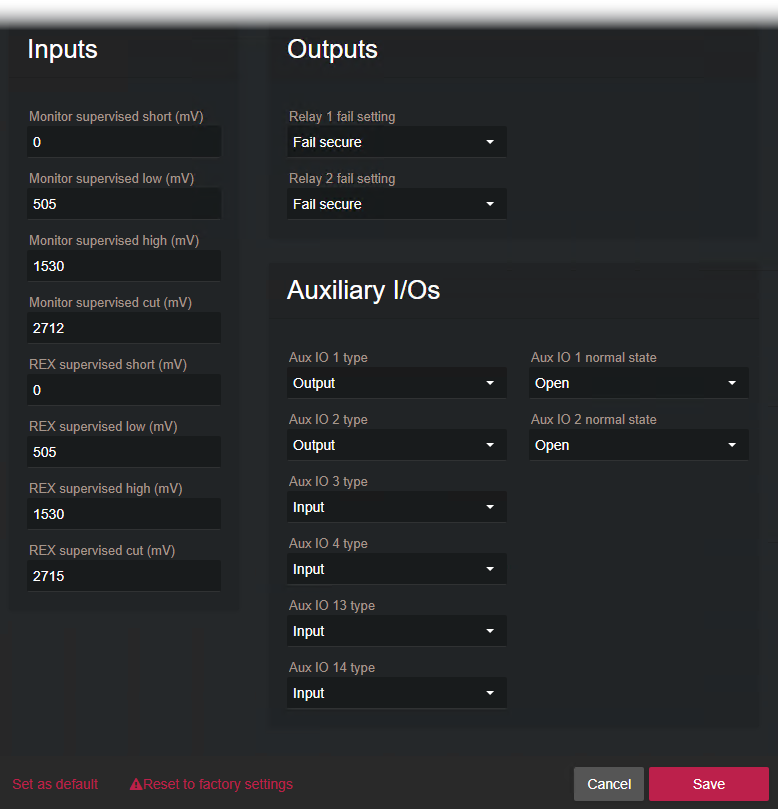Open Aux IO 2 normal state dropdown
The width and height of the screenshot is (778, 809).
point(638,445)
